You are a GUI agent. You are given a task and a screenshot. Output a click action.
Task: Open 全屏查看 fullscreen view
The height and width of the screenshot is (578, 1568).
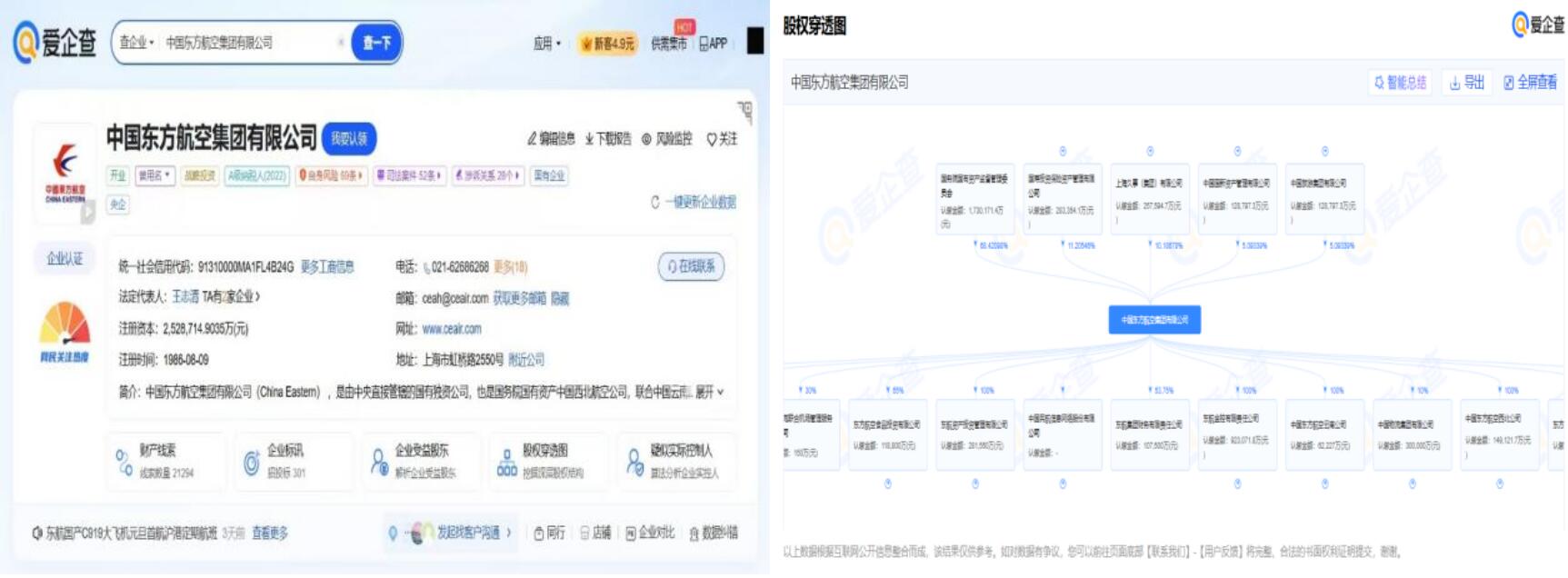[1530, 83]
